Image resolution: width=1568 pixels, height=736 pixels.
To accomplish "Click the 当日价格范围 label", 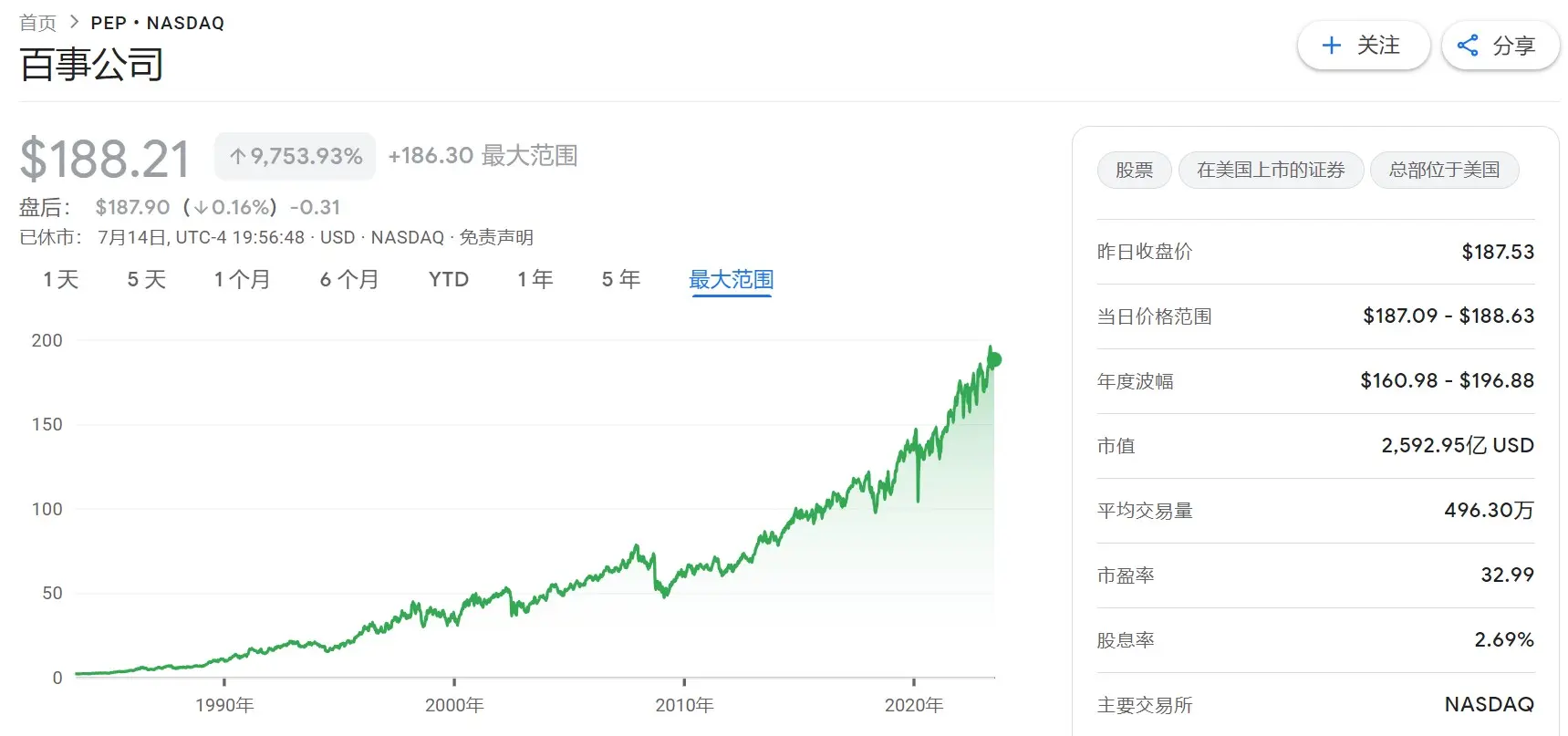I will [1154, 316].
